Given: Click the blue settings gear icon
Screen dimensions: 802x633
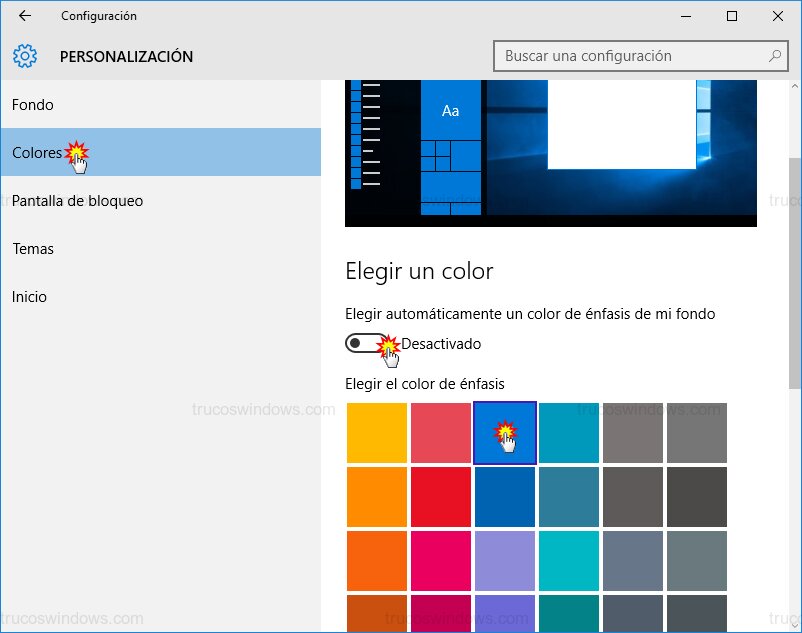Looking at the screenshot, I should pos(24,56).
